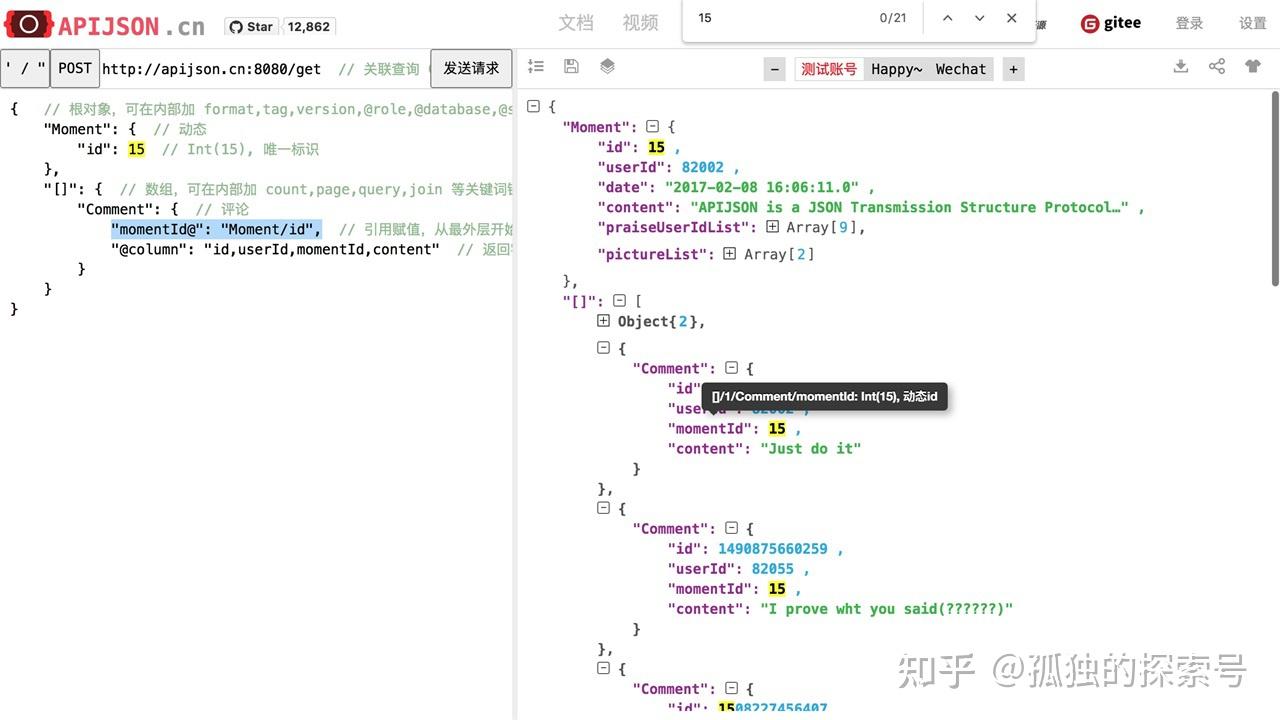Click the date value "2017-02-08 16:06:11.0"
The width and height of the screenshot is (1280, 720).
(x=763, y=187)
